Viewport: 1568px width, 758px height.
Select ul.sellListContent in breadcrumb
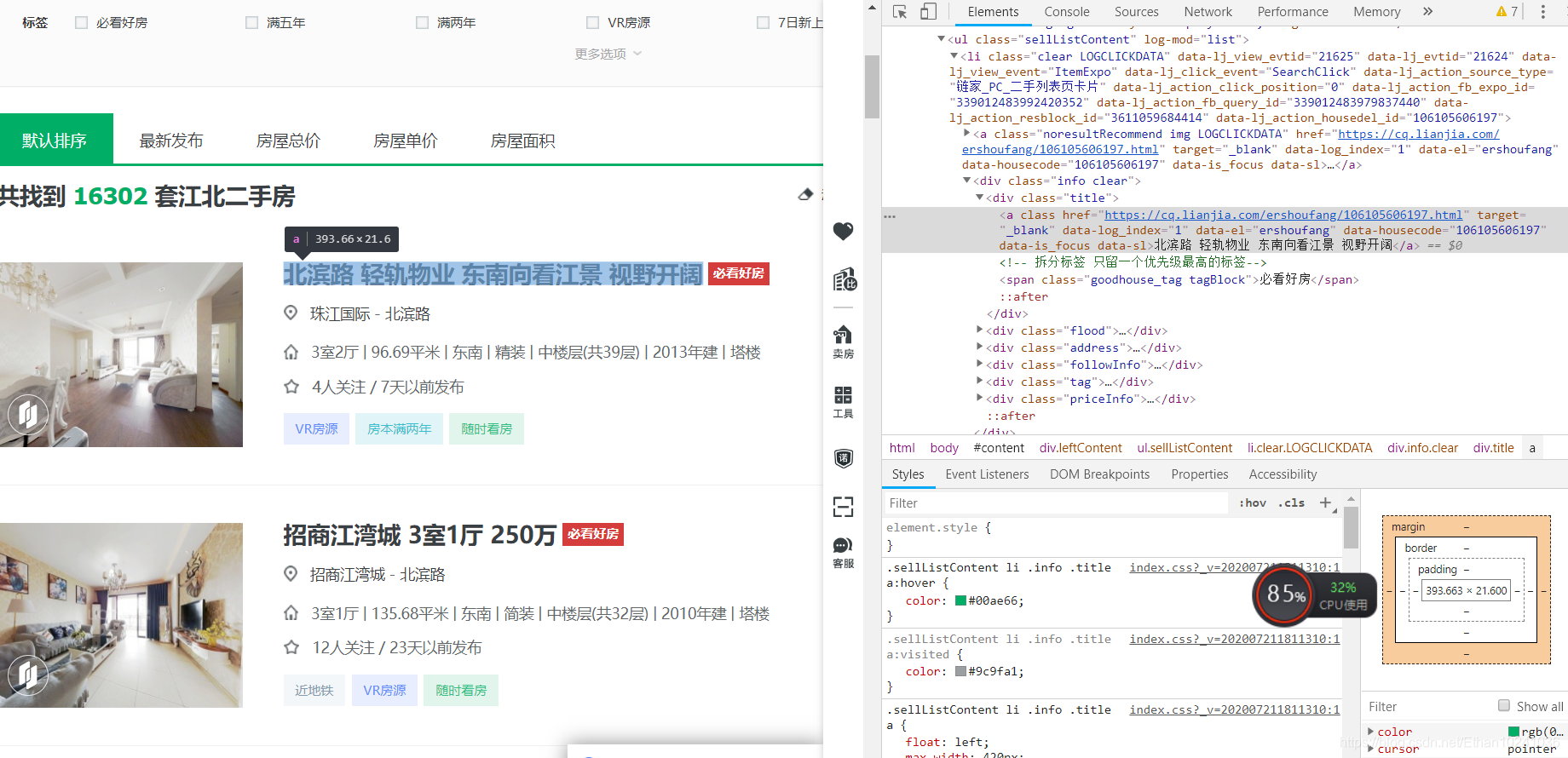1185,448
